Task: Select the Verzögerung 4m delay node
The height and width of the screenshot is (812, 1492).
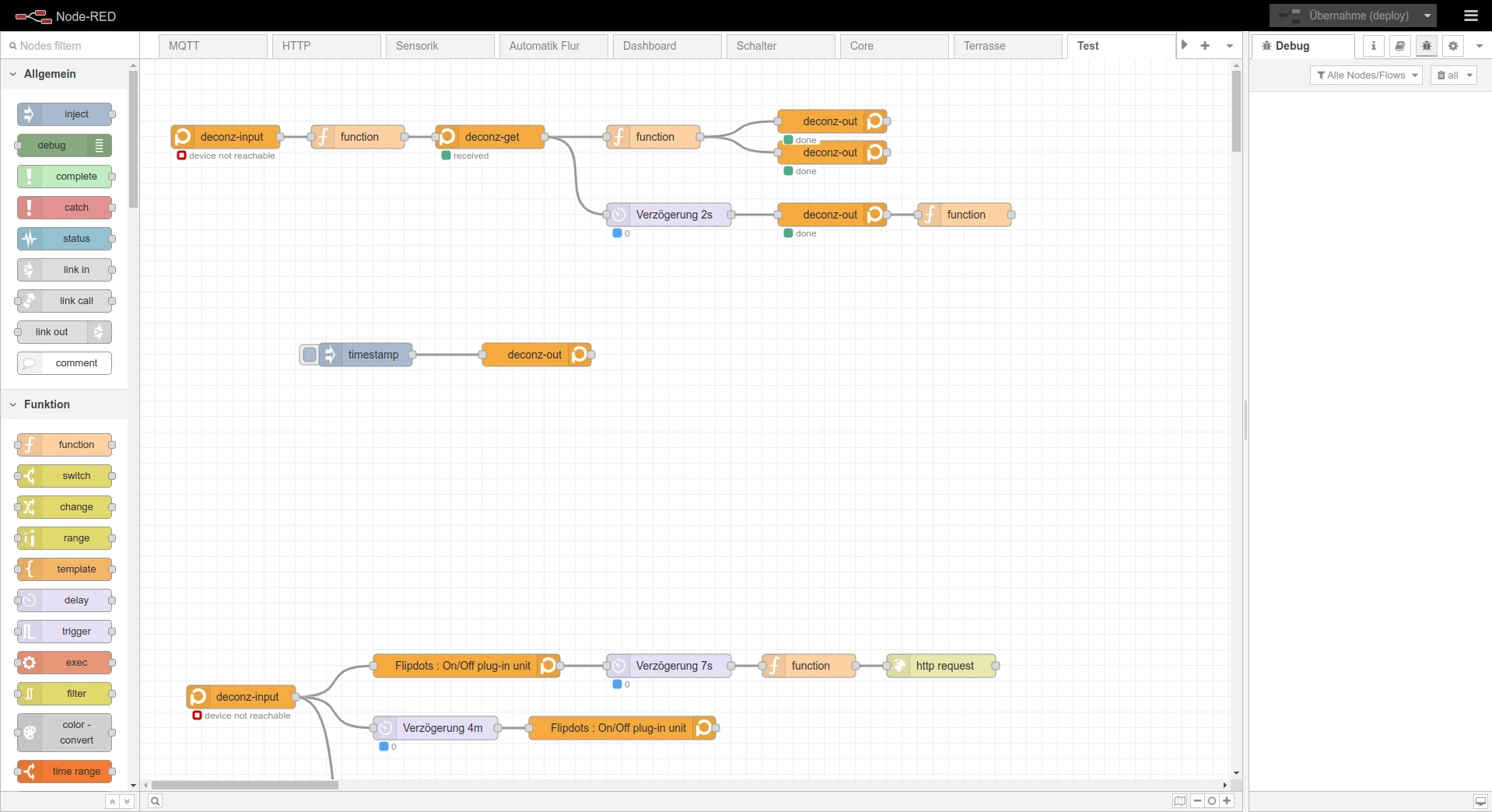Action: pos(436,728)
